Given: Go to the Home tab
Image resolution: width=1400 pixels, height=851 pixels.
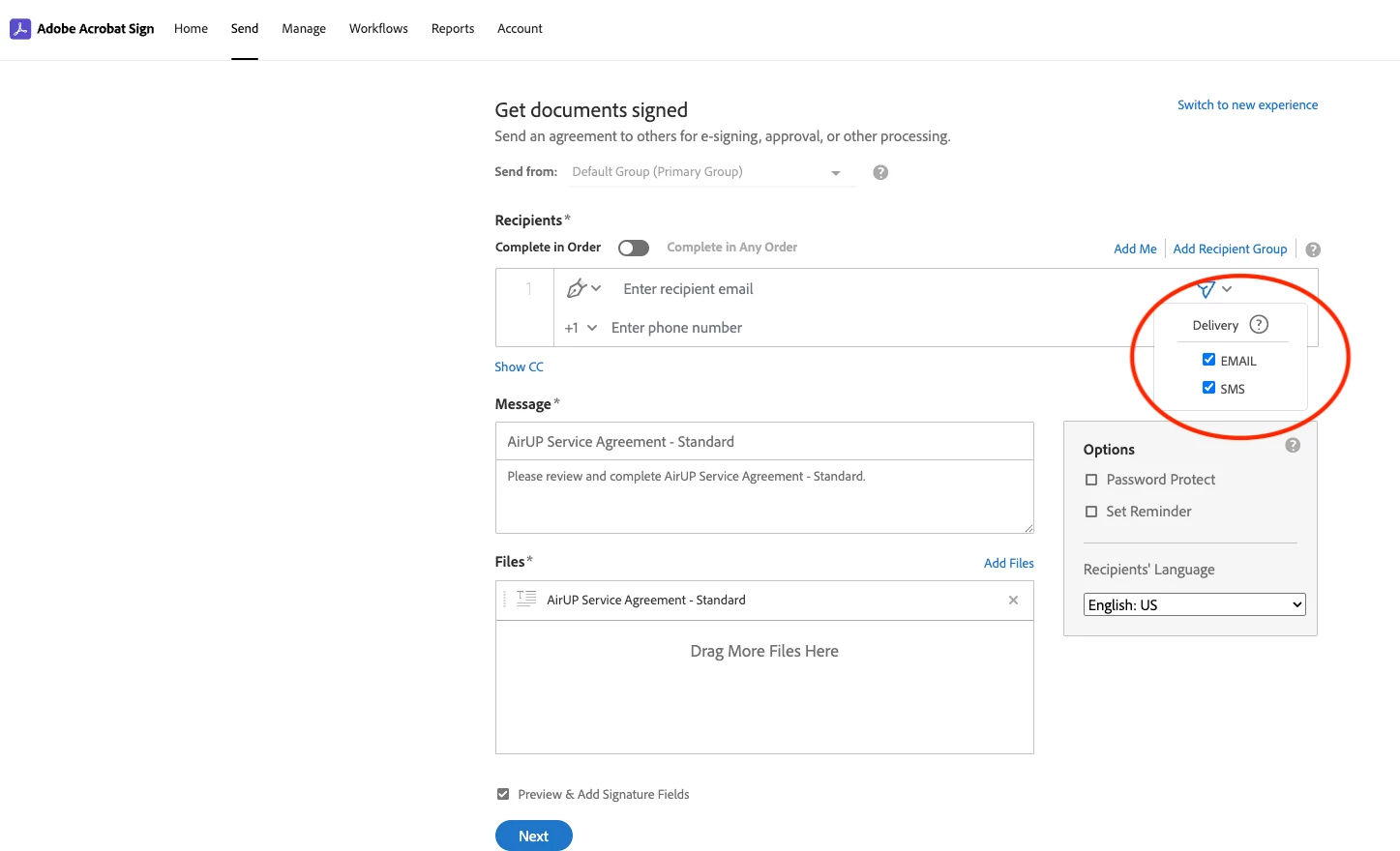Looking at the screenshot, I should coord(191,29).
